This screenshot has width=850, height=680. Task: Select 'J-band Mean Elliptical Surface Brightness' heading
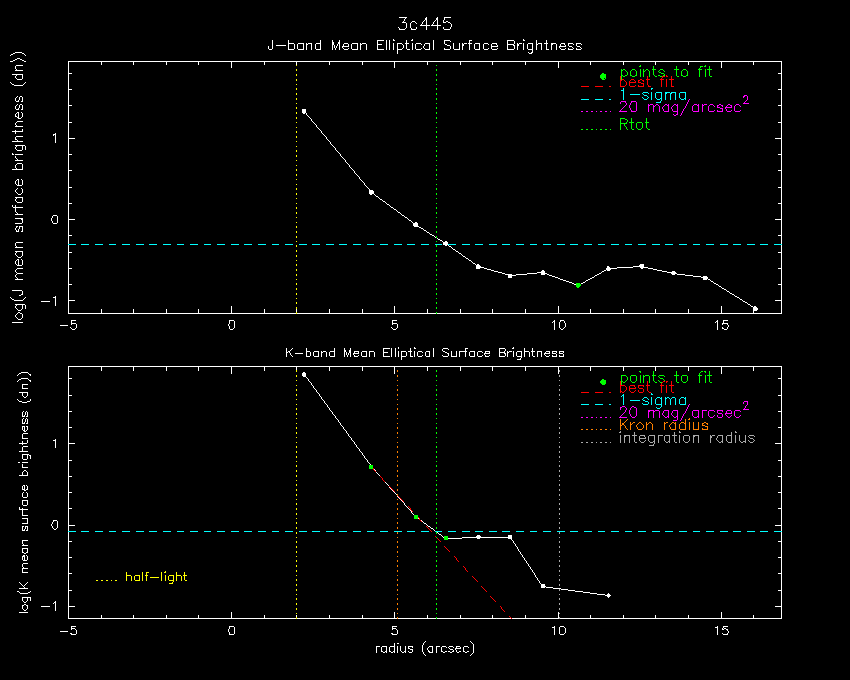tap(425, 45)
